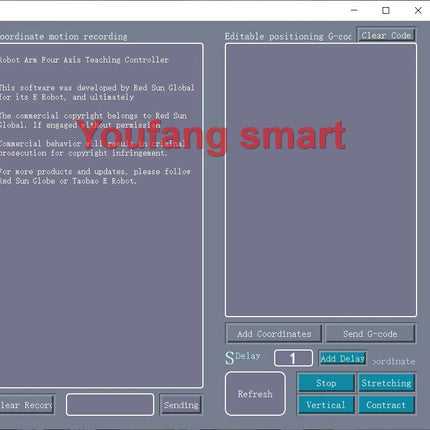Viewport: 430px width, 430px height.
Task: Click the Clear Code button
Action: click(x=386, y=35)
